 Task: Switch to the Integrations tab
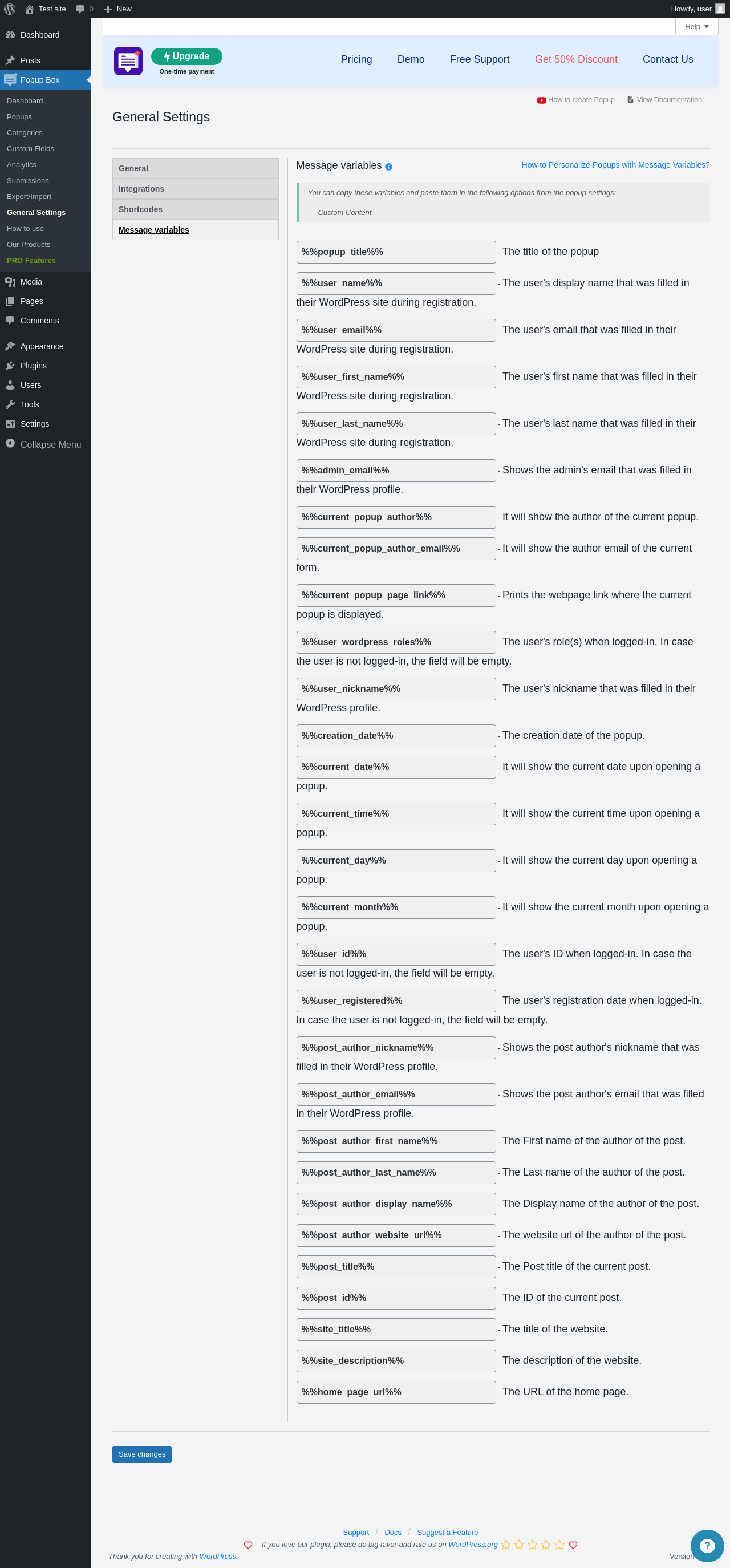coord(195,189)
